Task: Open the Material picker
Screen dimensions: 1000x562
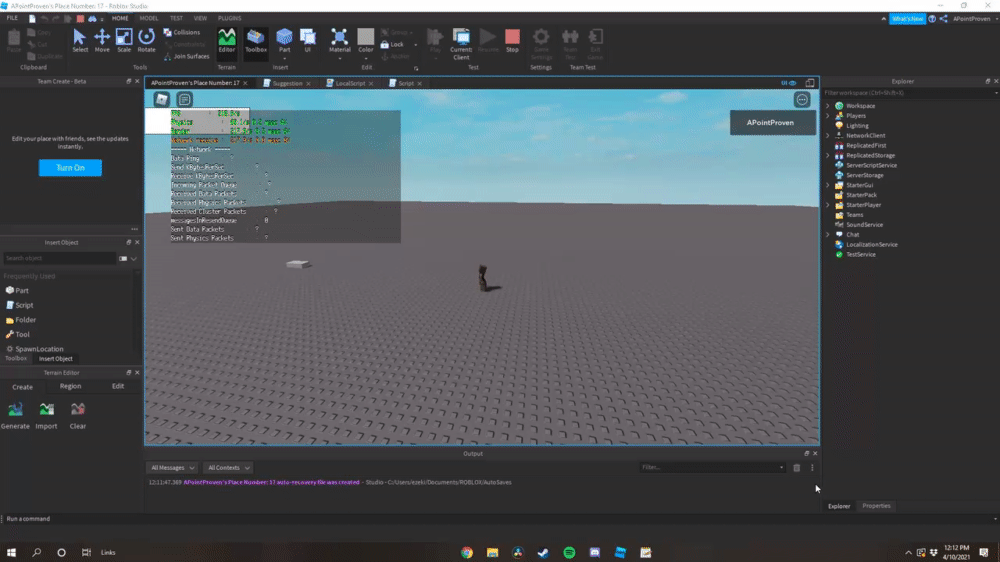Action: tap(339, 40)
